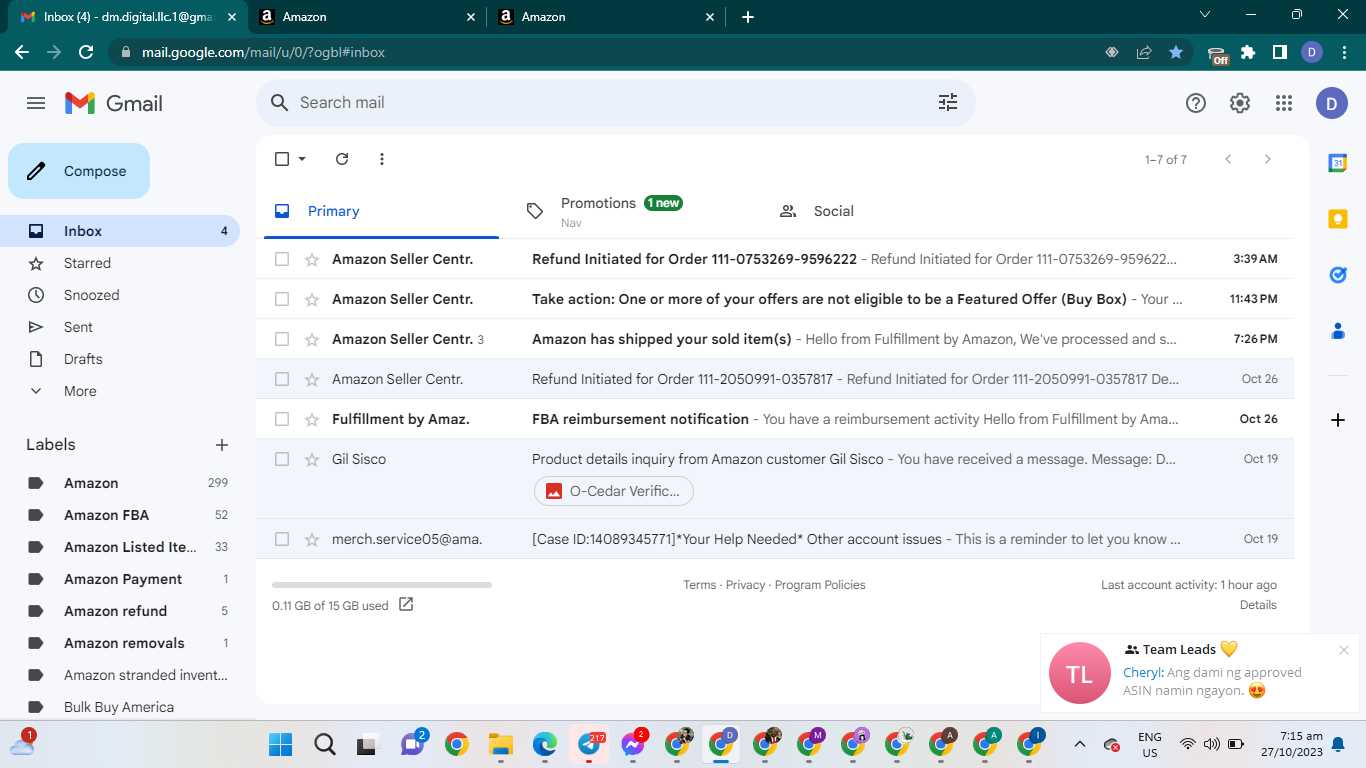The width and height of the screenshot is (1366, 768).
Task: Open the select dropdown arrow beside checkbox
Action: pos(302,159)
